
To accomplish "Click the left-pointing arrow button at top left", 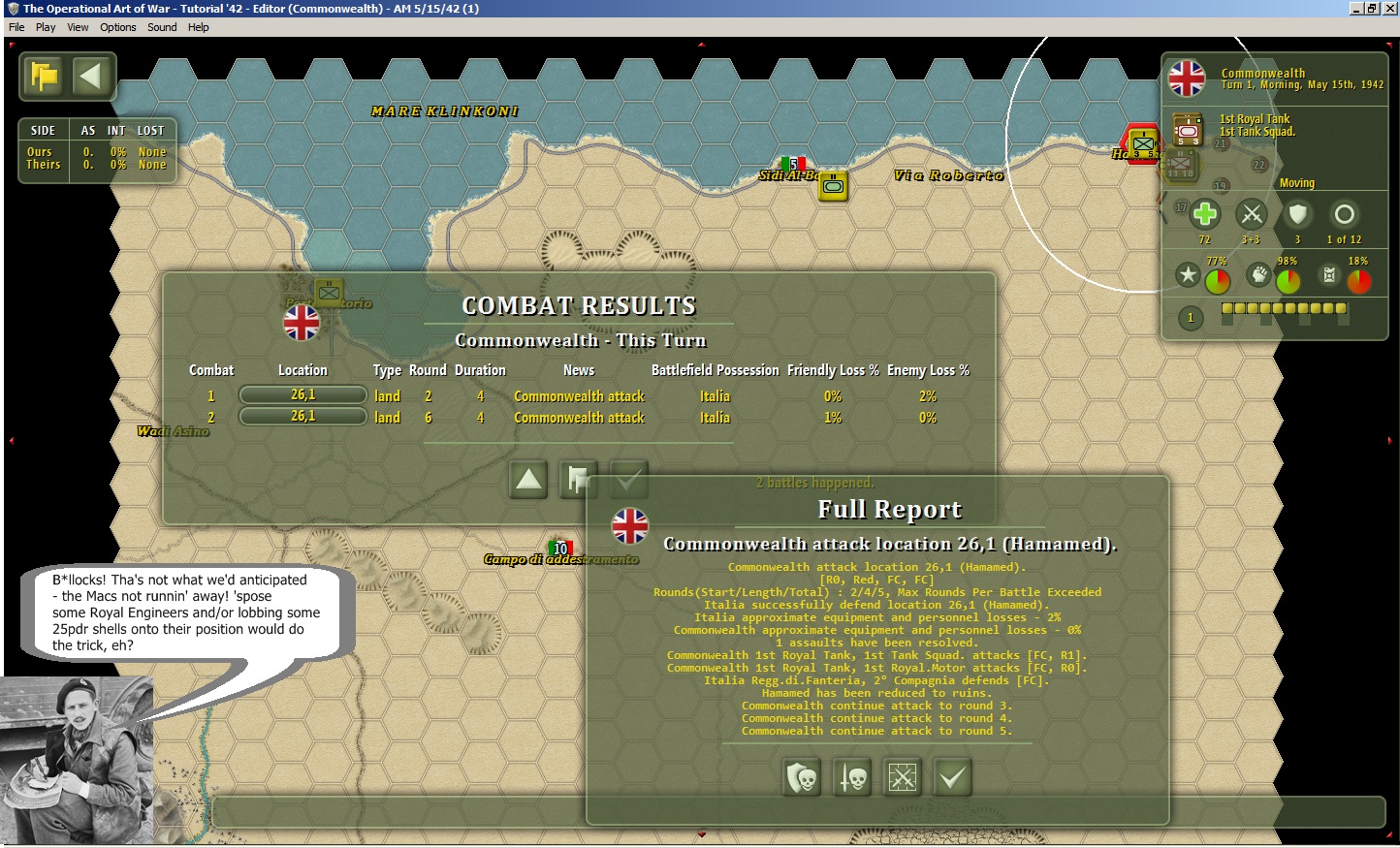I will pos(90,77).
